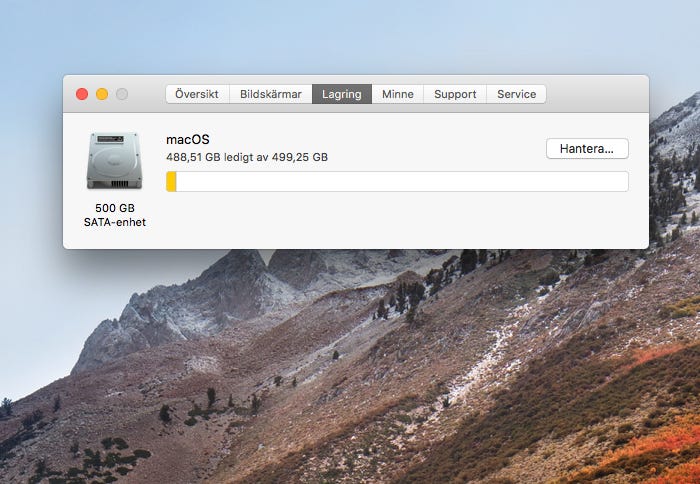Click the hard drive icon
700x484 pixels.
[114, 161]
